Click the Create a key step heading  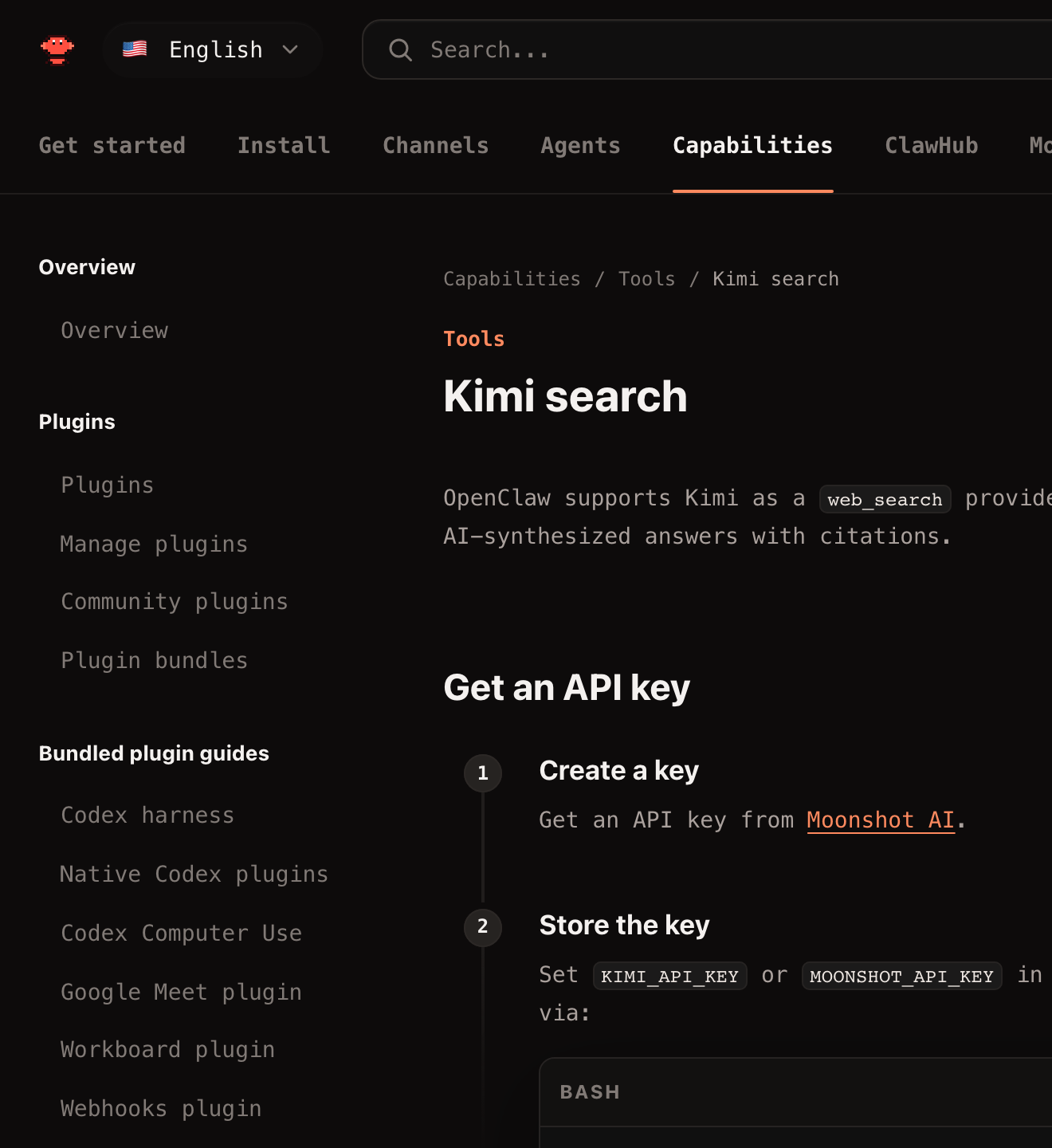(x=619, y=770)
